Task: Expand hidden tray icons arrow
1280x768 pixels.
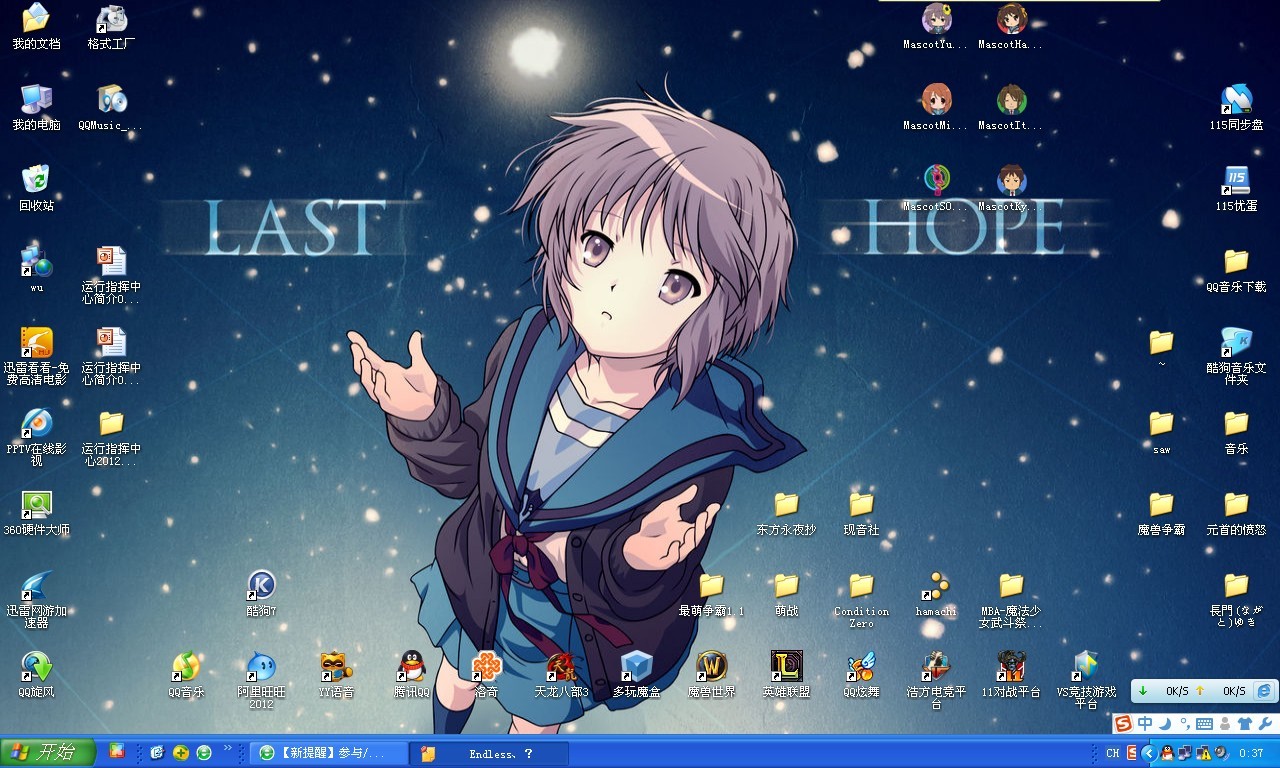Action: (1149, 753)
